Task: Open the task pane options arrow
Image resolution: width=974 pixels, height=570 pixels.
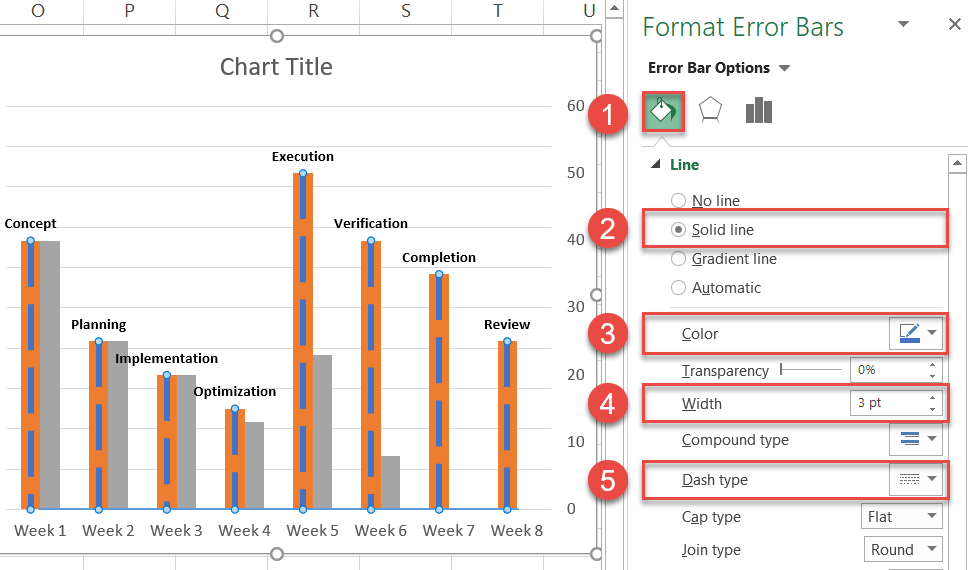Action: [x=904, y=24]
